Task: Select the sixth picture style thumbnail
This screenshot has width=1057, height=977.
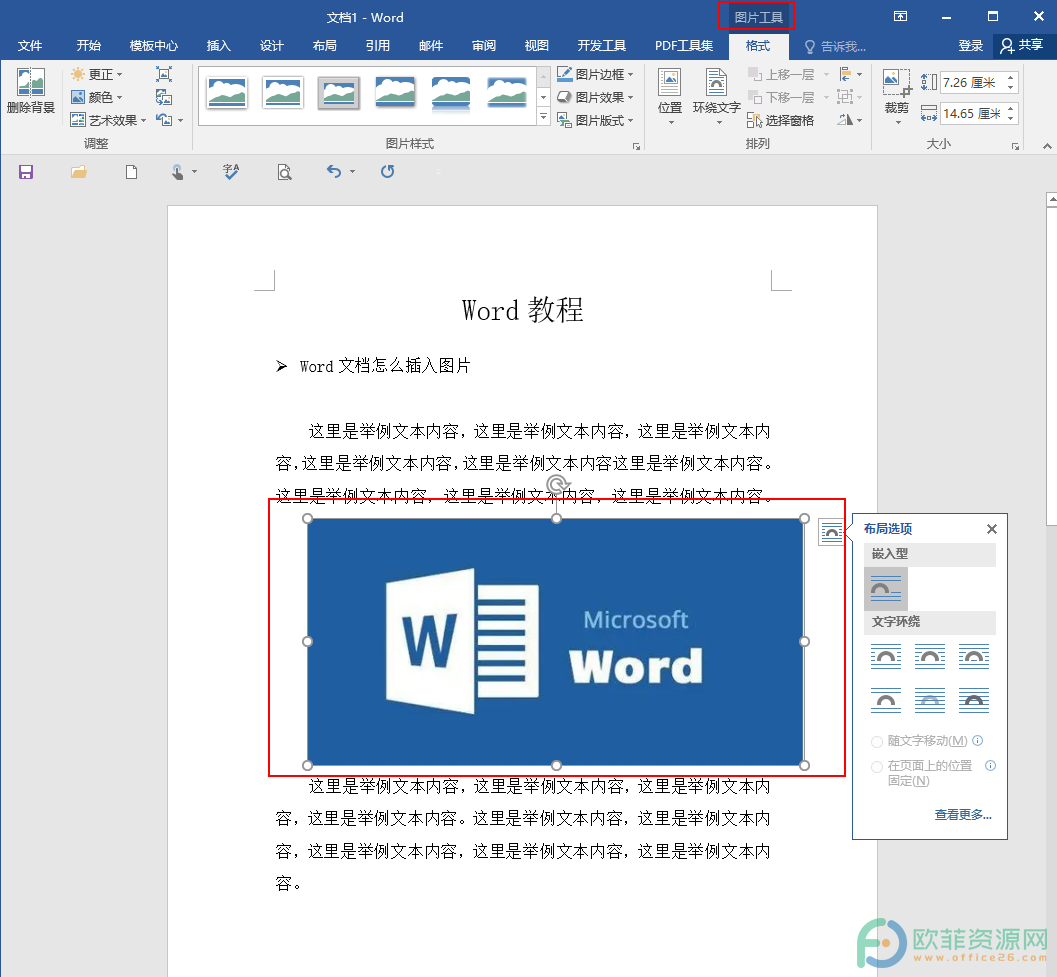Action: point(506,92)
